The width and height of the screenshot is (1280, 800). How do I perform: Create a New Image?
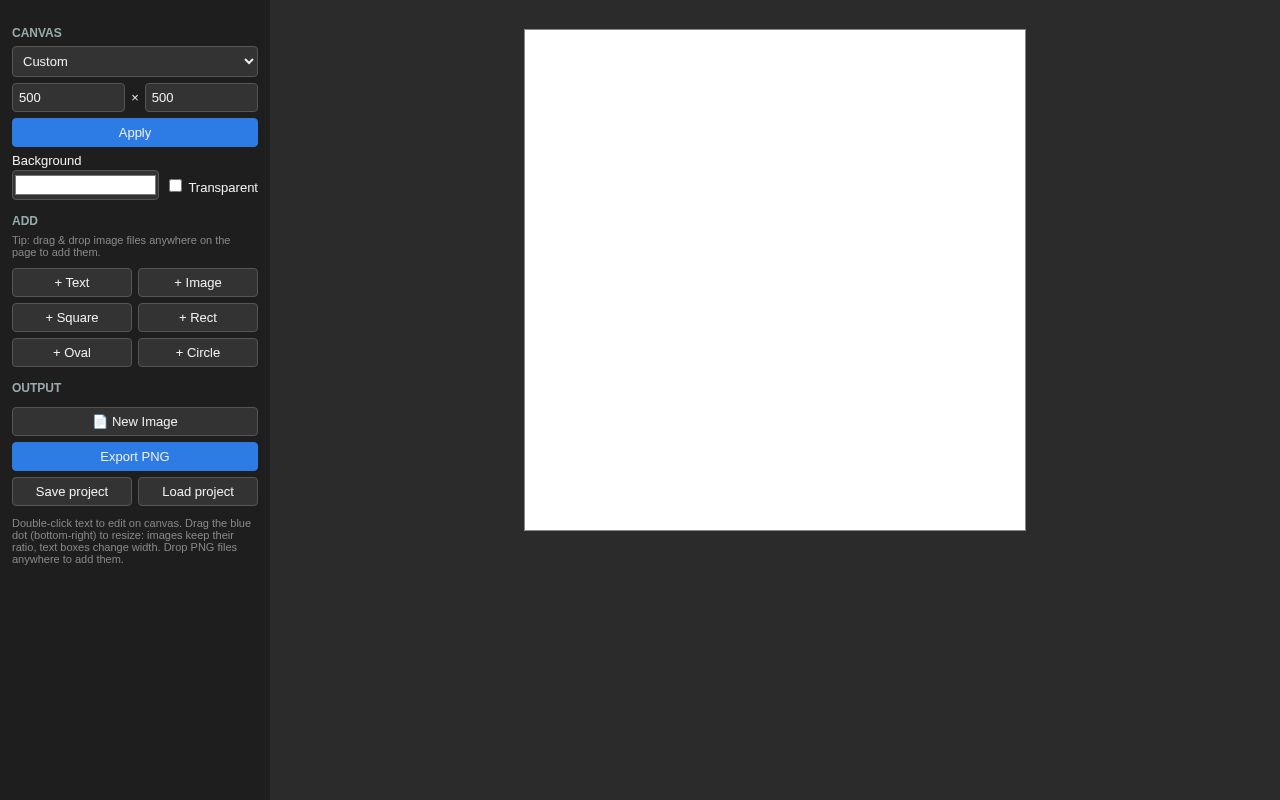[135, 421]
